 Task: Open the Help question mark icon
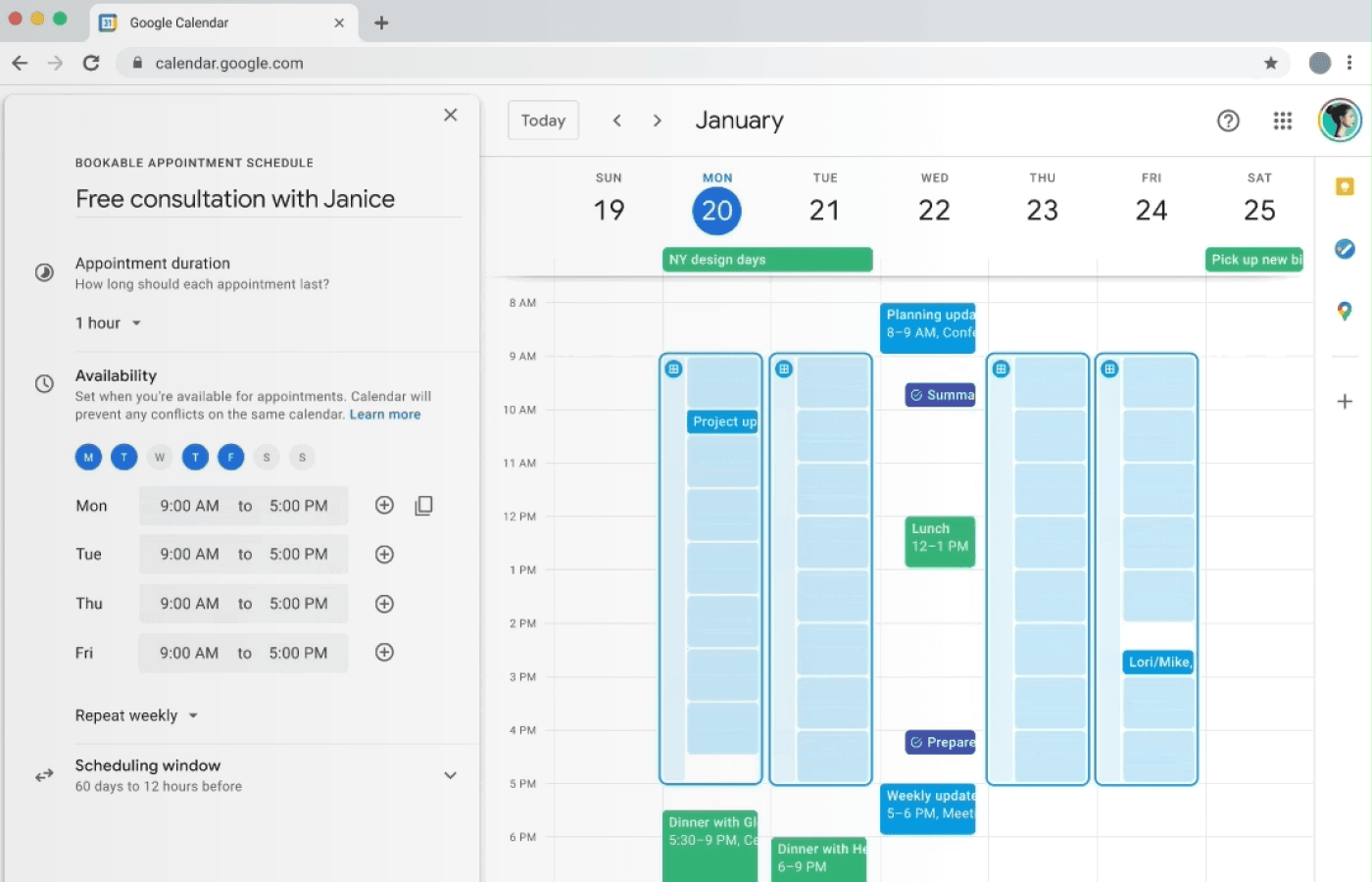[x=1228, y=121]
